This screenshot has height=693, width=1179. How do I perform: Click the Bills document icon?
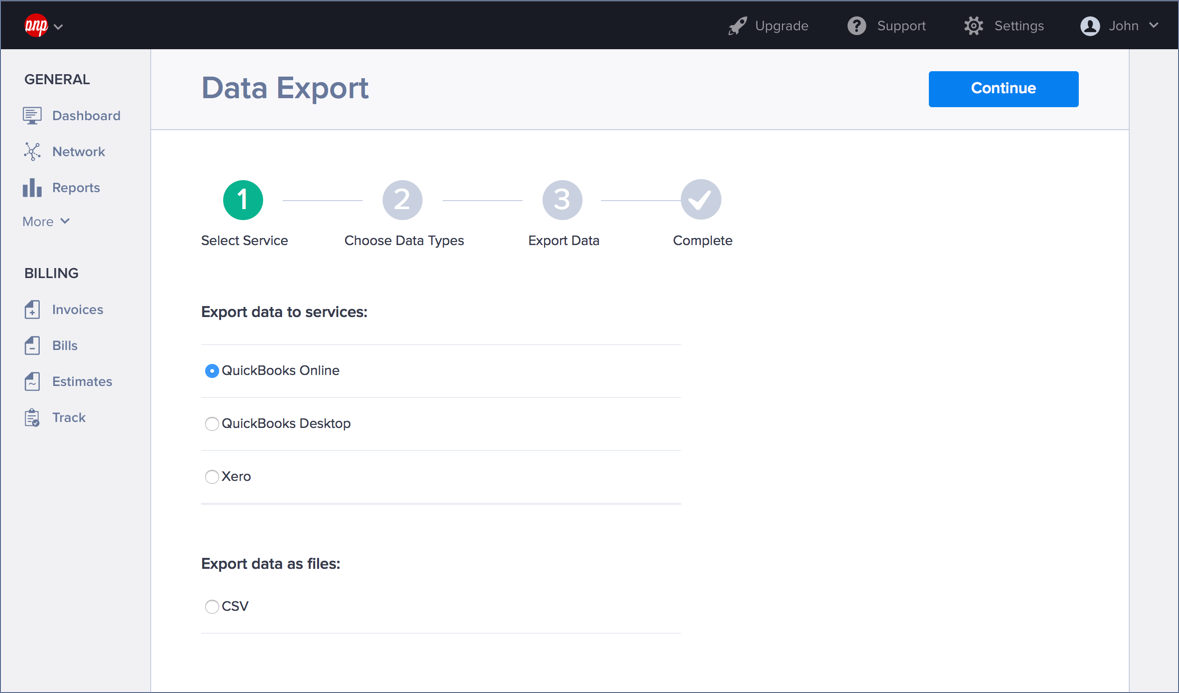32,345
